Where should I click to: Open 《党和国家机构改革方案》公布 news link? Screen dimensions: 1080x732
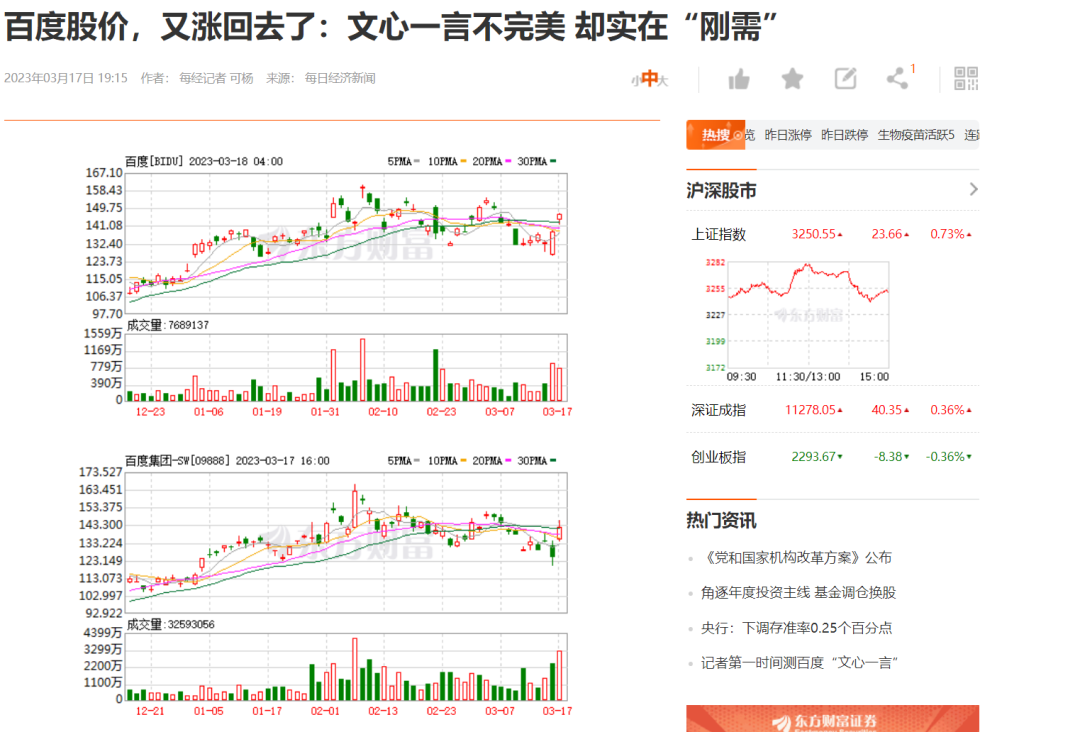(x=796, y=558)
